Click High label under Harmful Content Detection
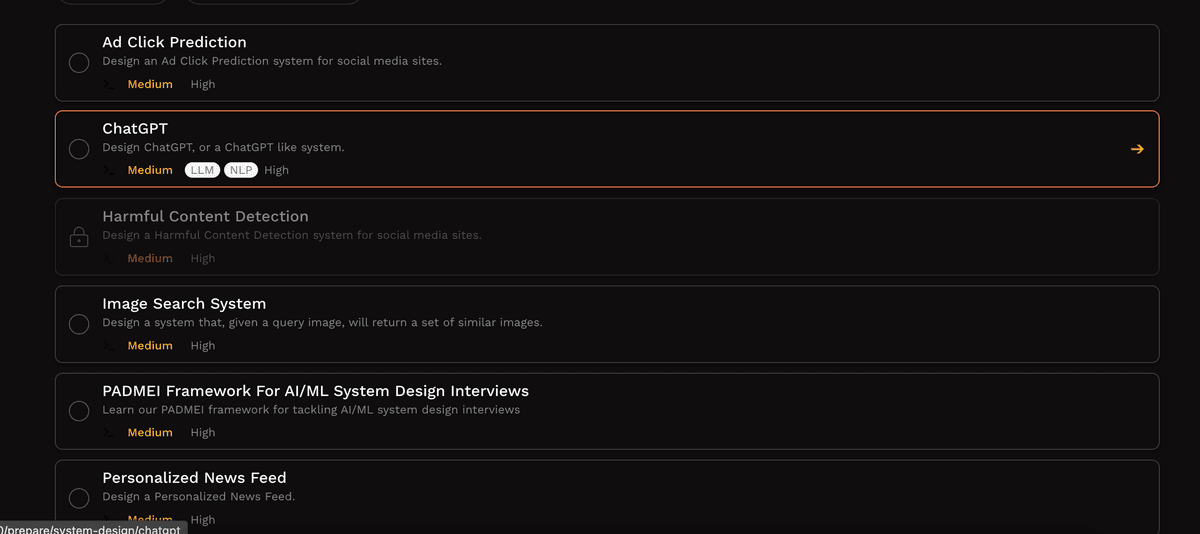Screen dimensions: 1200x534 (203, 258)
